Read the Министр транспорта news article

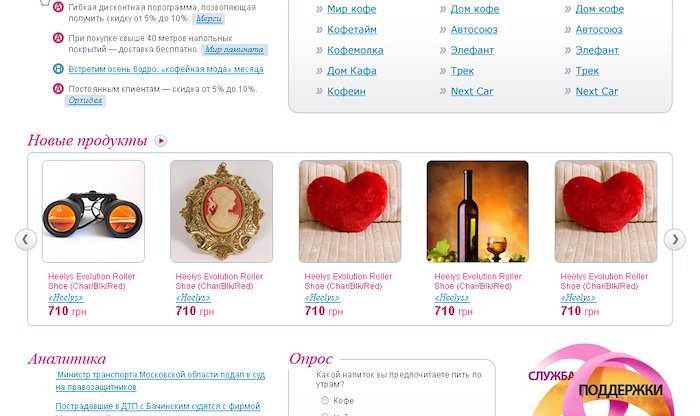pos(160,381)
